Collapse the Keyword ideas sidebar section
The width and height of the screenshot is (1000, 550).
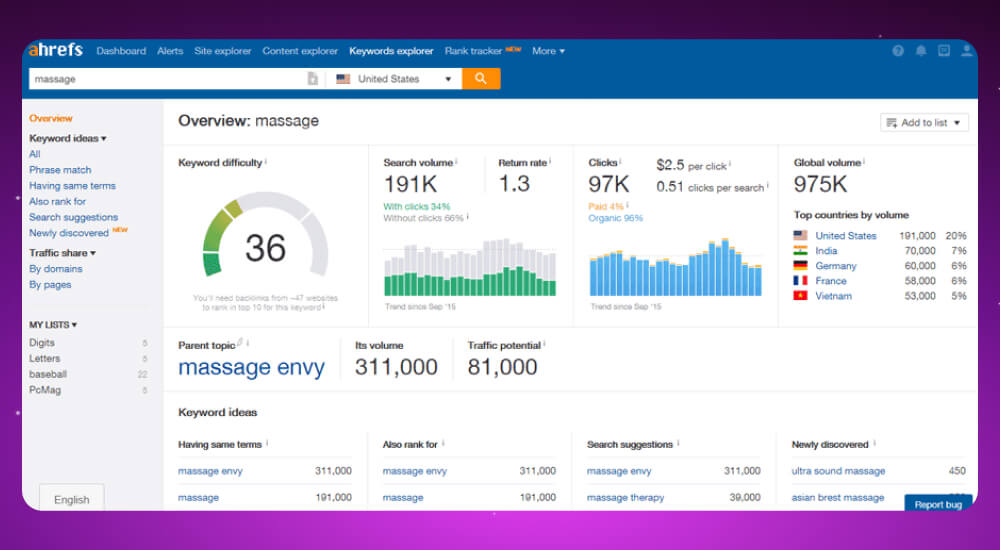pos(68,138)
